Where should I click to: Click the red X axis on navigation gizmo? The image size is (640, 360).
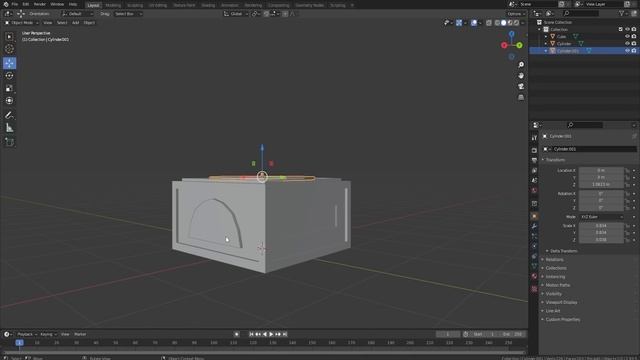(x=504, y=45)
